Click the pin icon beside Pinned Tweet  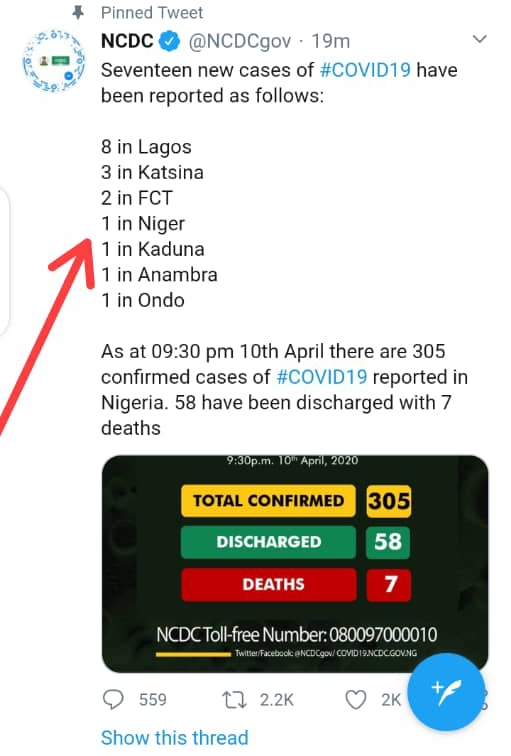[78, 13]
